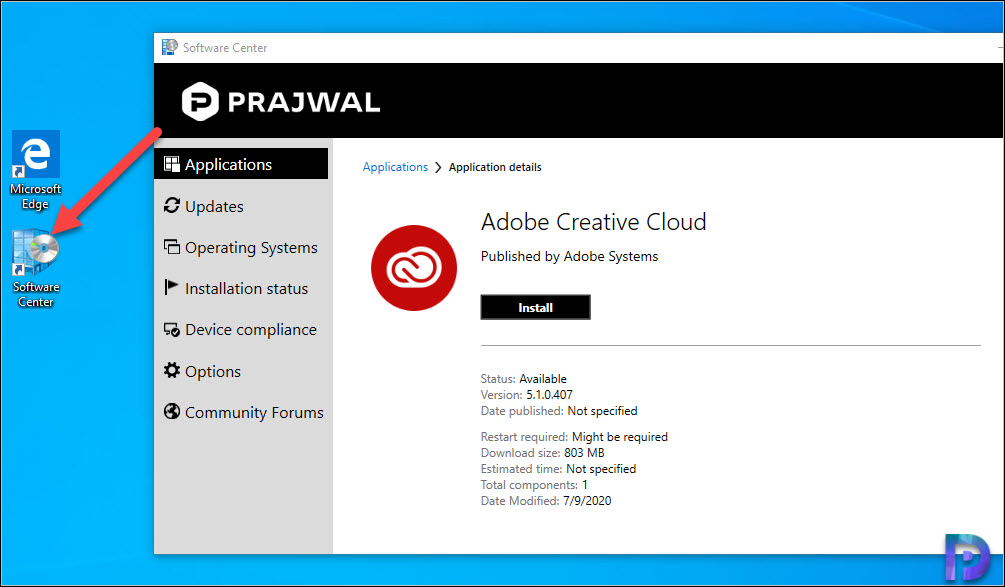Click the Options gear icon
This screenshot has height=587, width=1005.
coord(172,370)
